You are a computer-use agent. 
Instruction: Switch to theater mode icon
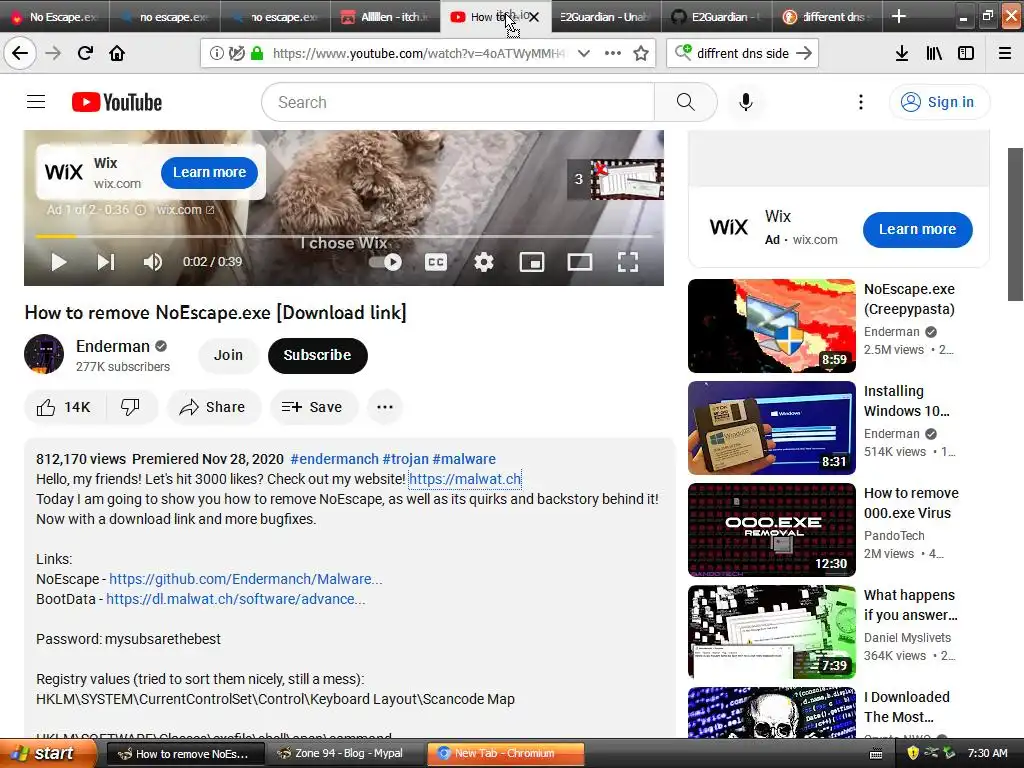580,263
